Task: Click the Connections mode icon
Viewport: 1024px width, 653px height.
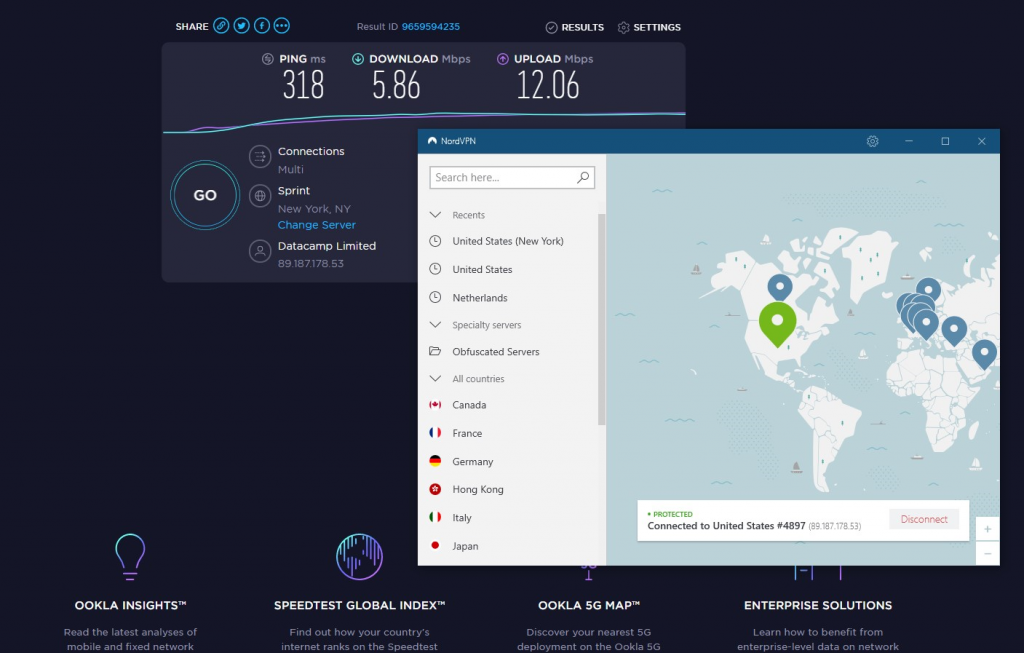Action: [260, 157]
